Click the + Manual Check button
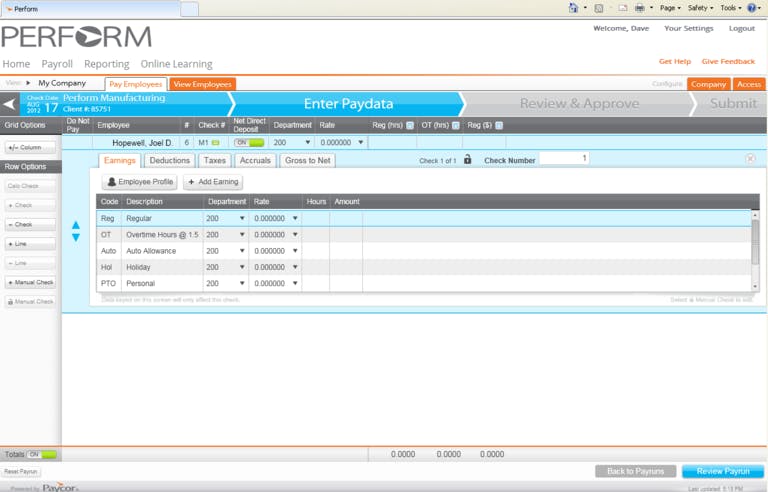 click(30, 282)
